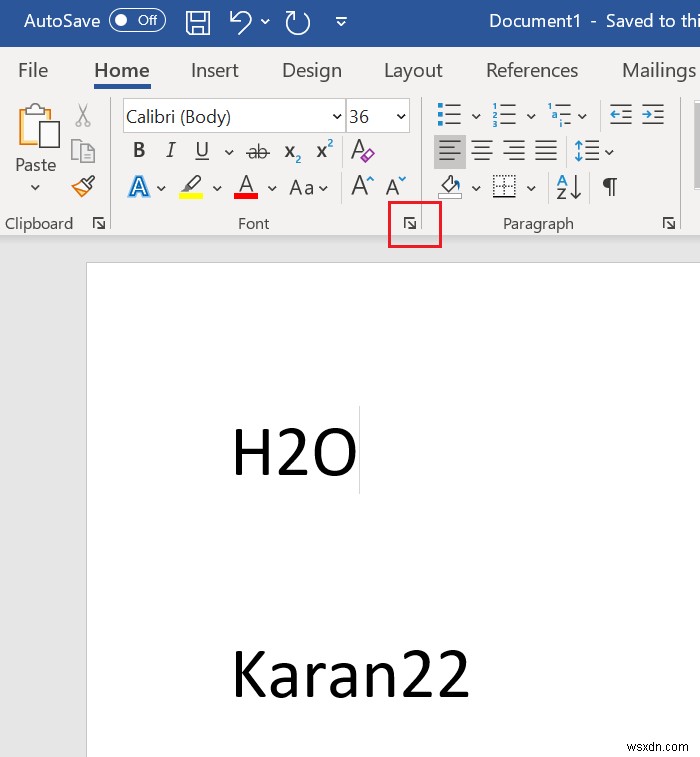This screenshot has width=700, height=757.
Task: Toggle Strikethrough formatting
Action: 258,152
